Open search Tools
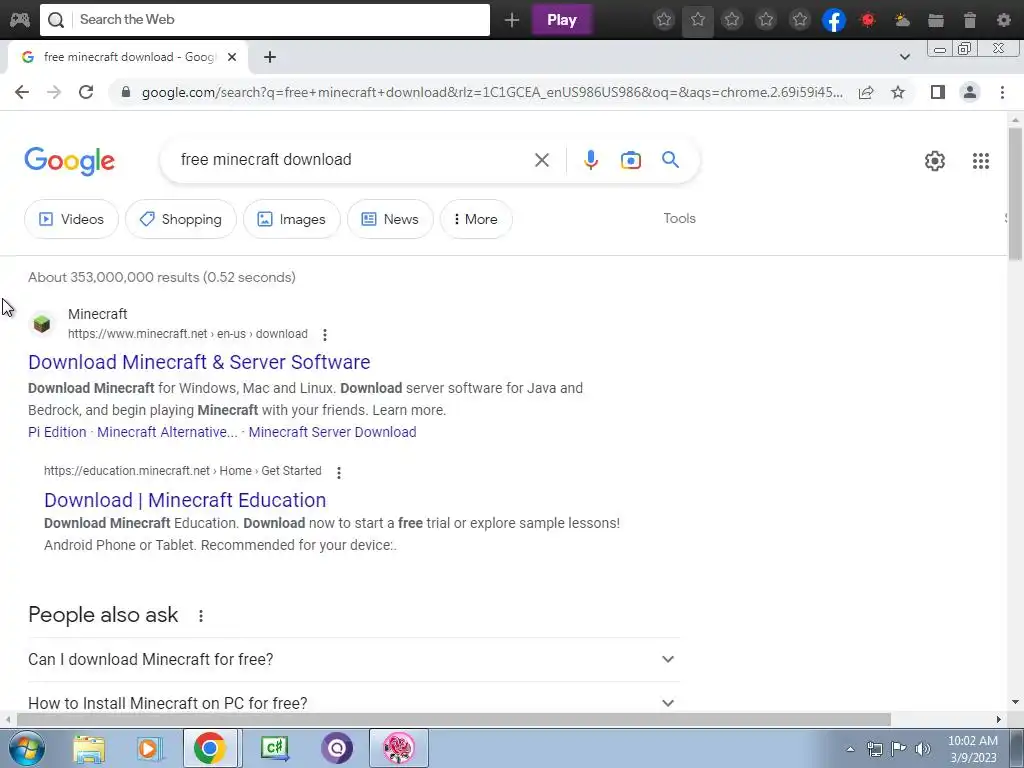 [679, 218]
